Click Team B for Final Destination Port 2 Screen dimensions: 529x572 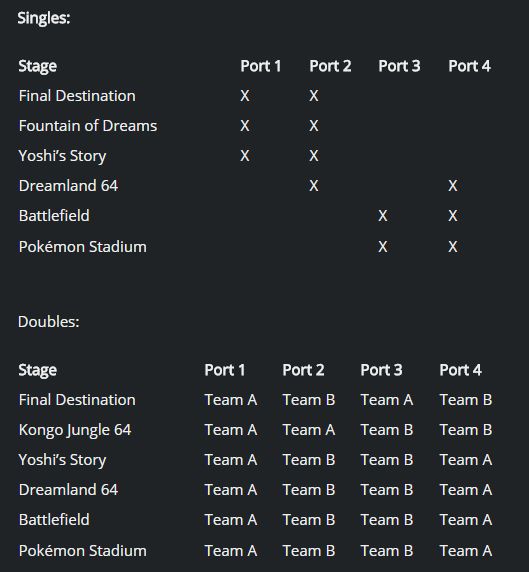tap(309, 400)
